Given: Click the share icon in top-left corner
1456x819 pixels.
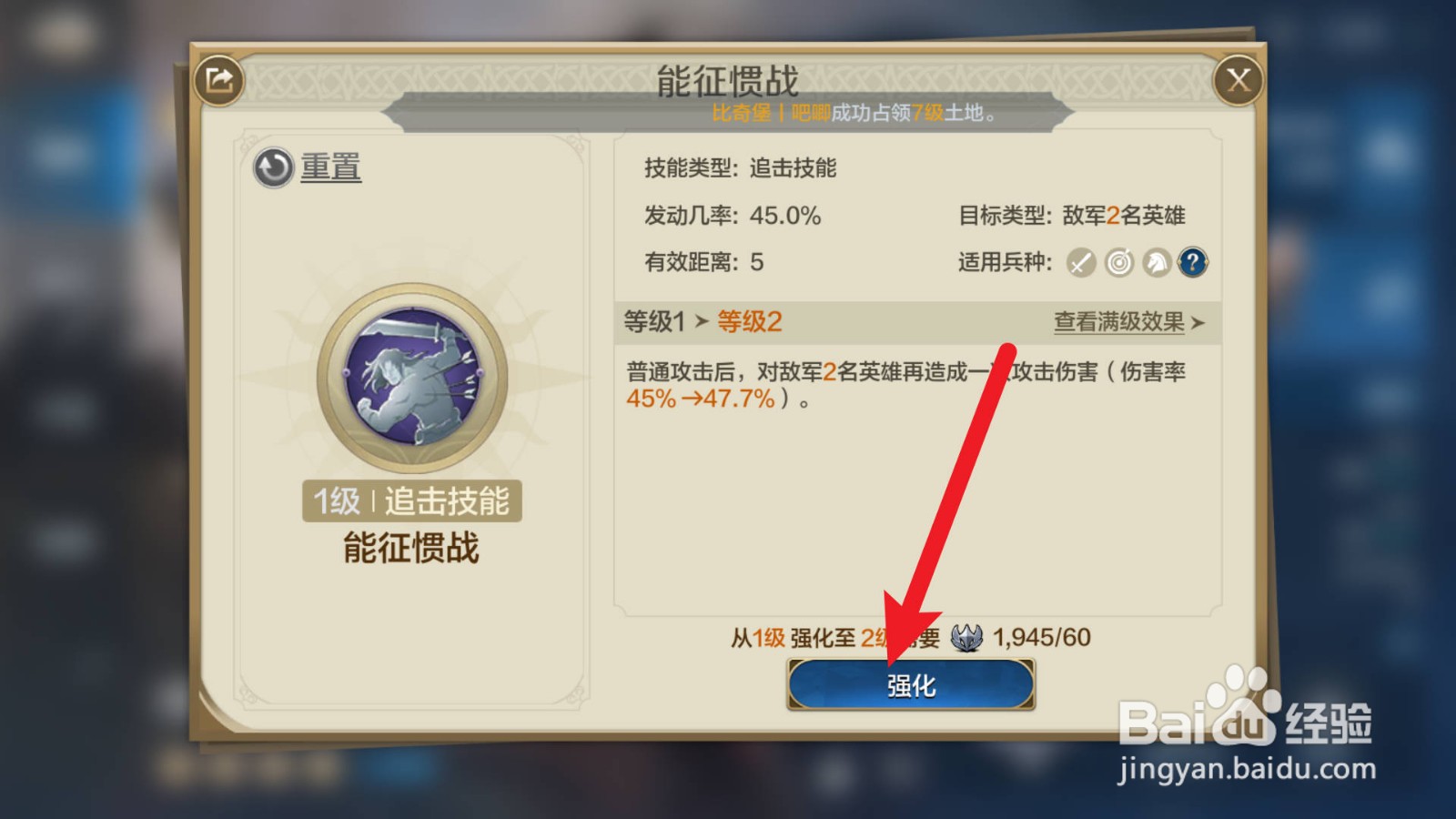Looking at the screenshot, I should [219, 80].
